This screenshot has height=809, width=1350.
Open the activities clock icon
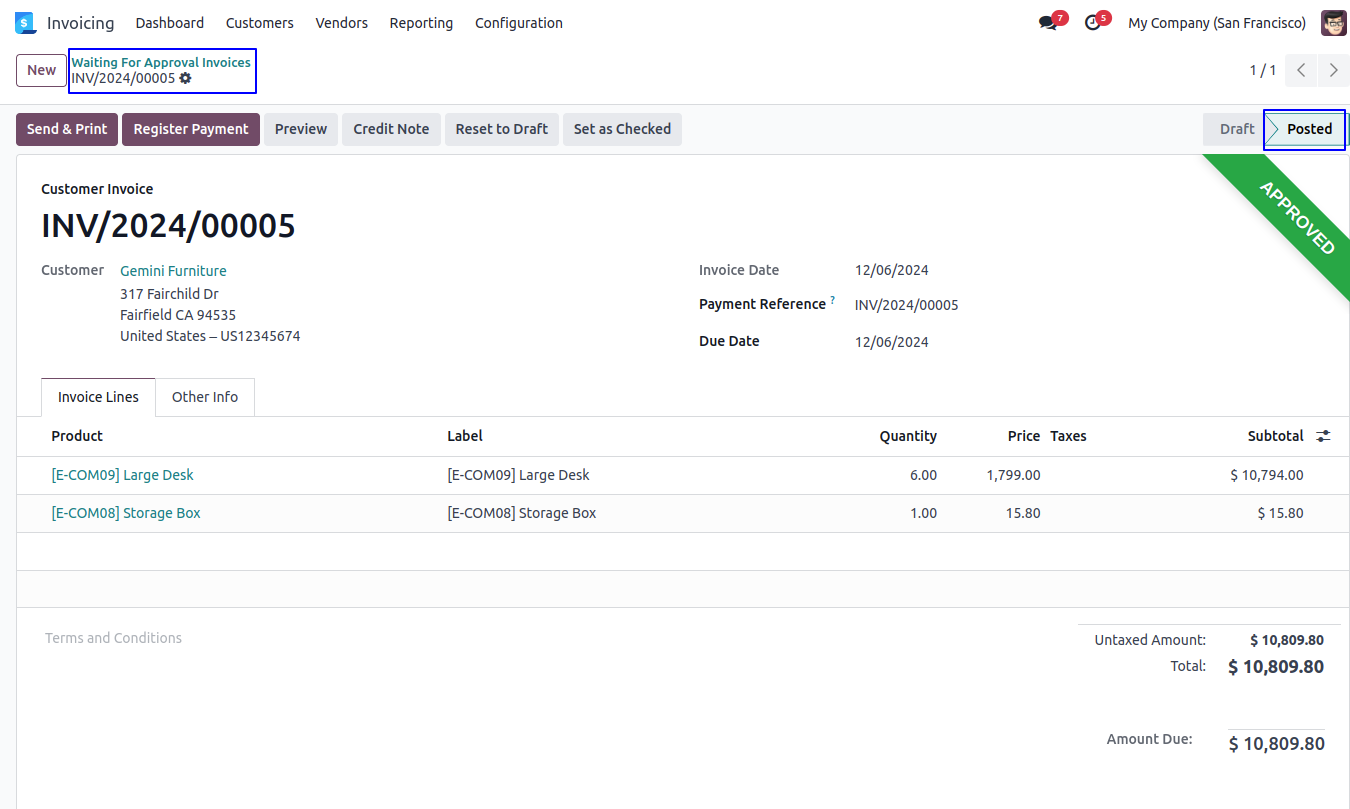pyautogui.click(x=1093, y=23)
